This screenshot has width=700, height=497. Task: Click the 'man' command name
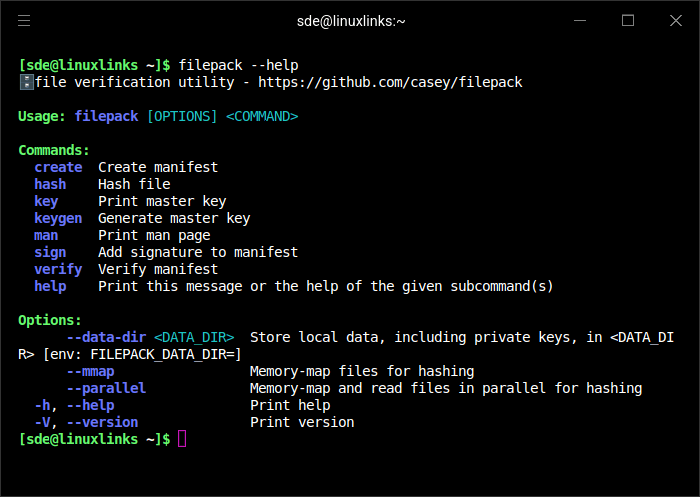46,235
